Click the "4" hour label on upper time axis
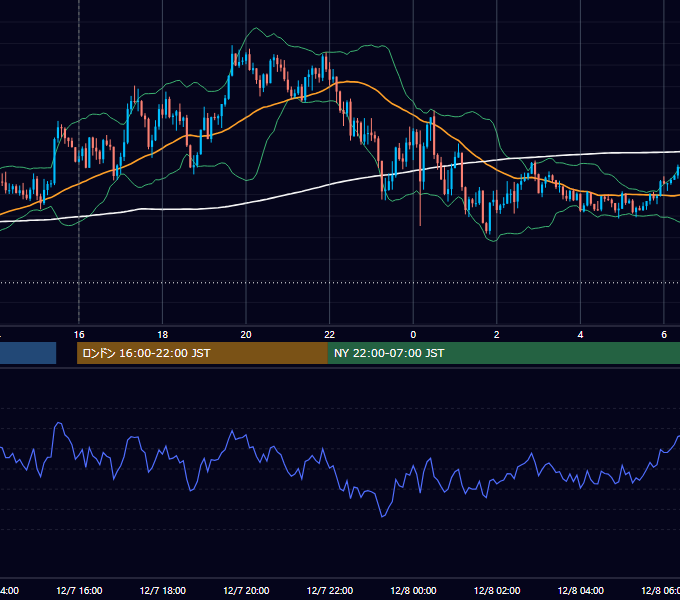Screen dimensions: 680x600 pos(580,335)
